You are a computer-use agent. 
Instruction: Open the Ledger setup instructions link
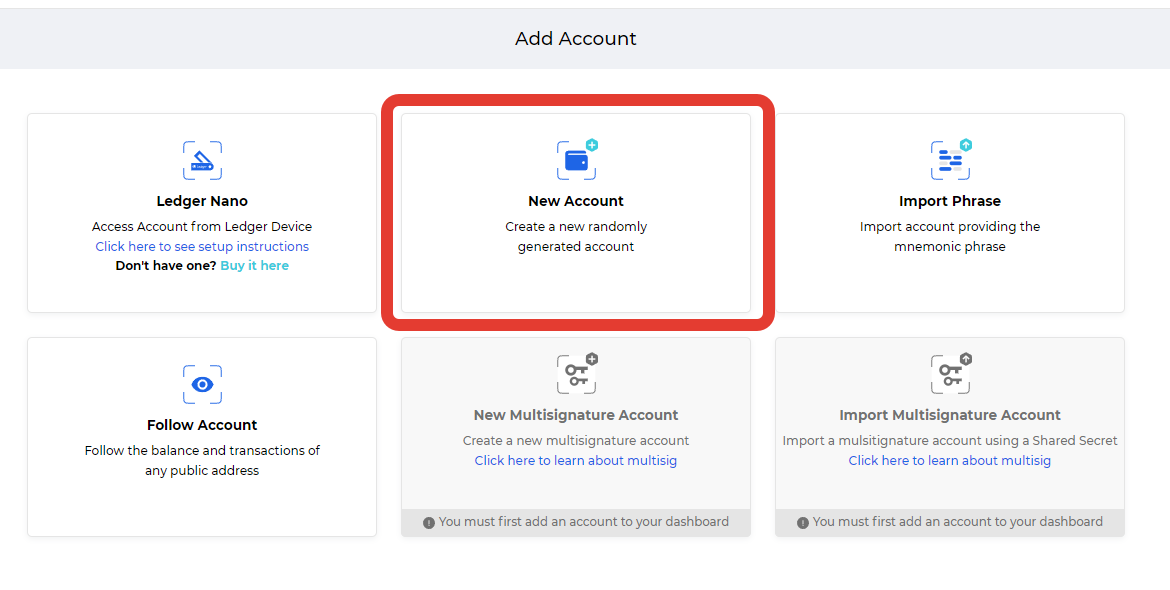[202, 246]
